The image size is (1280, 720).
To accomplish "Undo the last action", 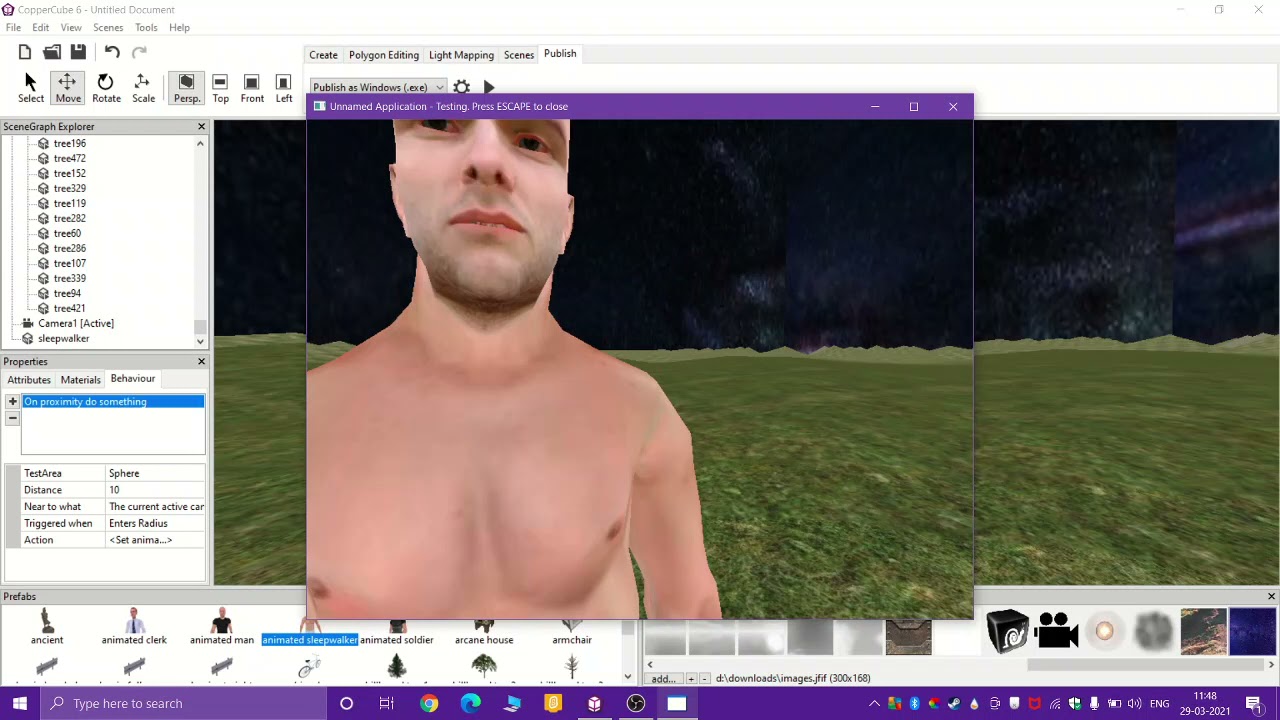I will pyautogui.click(x=112, y=52).
